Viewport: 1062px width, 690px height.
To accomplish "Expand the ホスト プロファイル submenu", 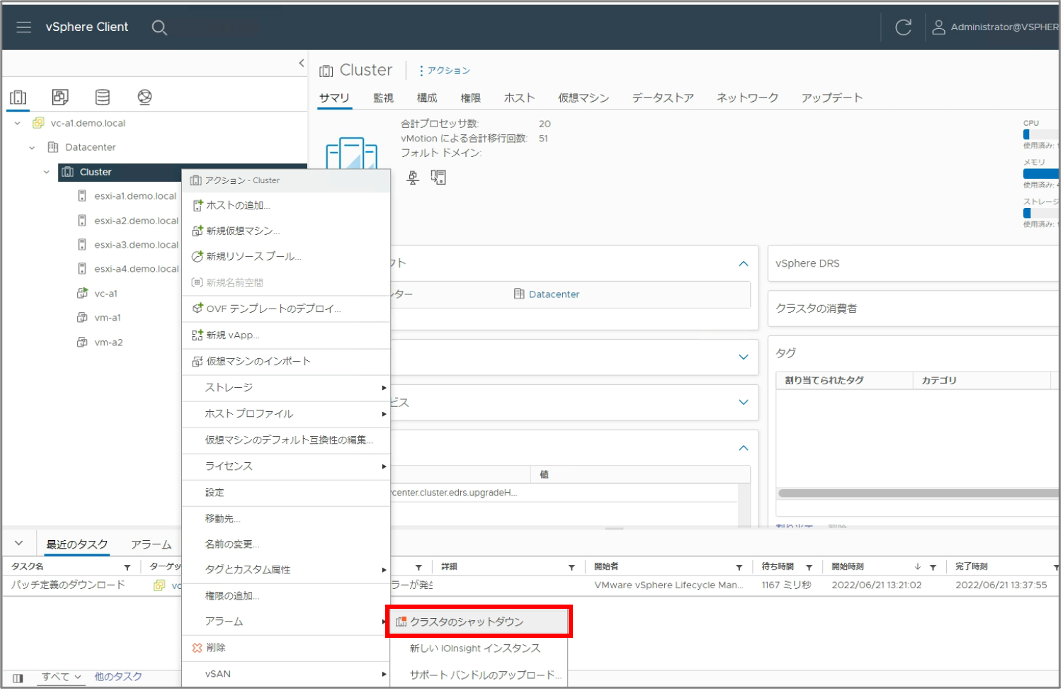I will pos(286,414).
